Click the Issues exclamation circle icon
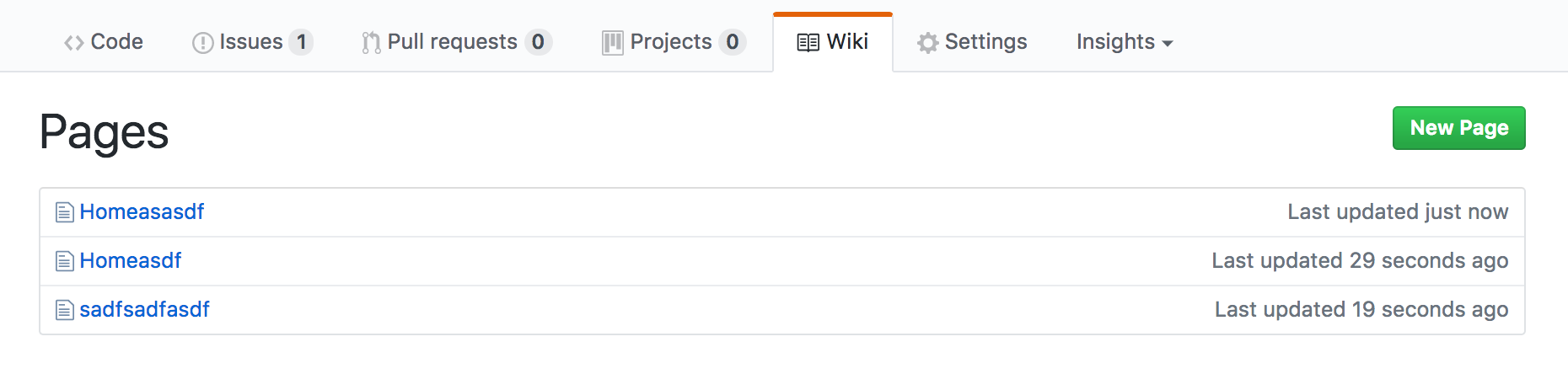The image size is (1568, 374). [x=202, y=43]
